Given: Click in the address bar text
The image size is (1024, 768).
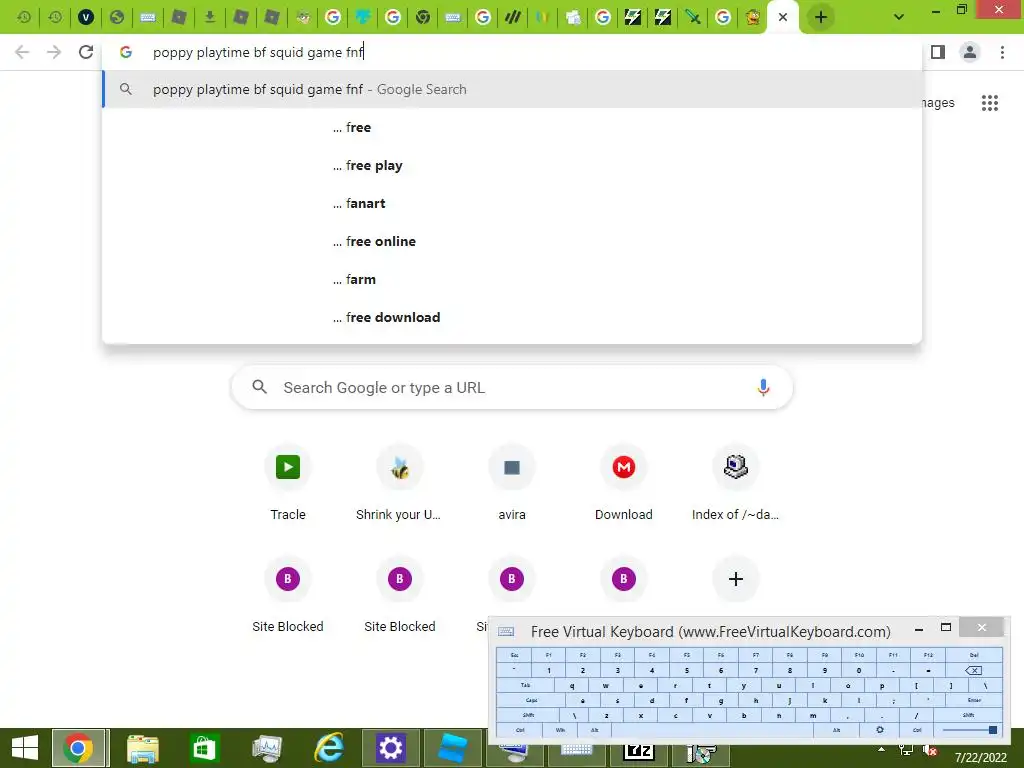Looking at the screenshot, I should pyautogui.click(x=258, y=52).
